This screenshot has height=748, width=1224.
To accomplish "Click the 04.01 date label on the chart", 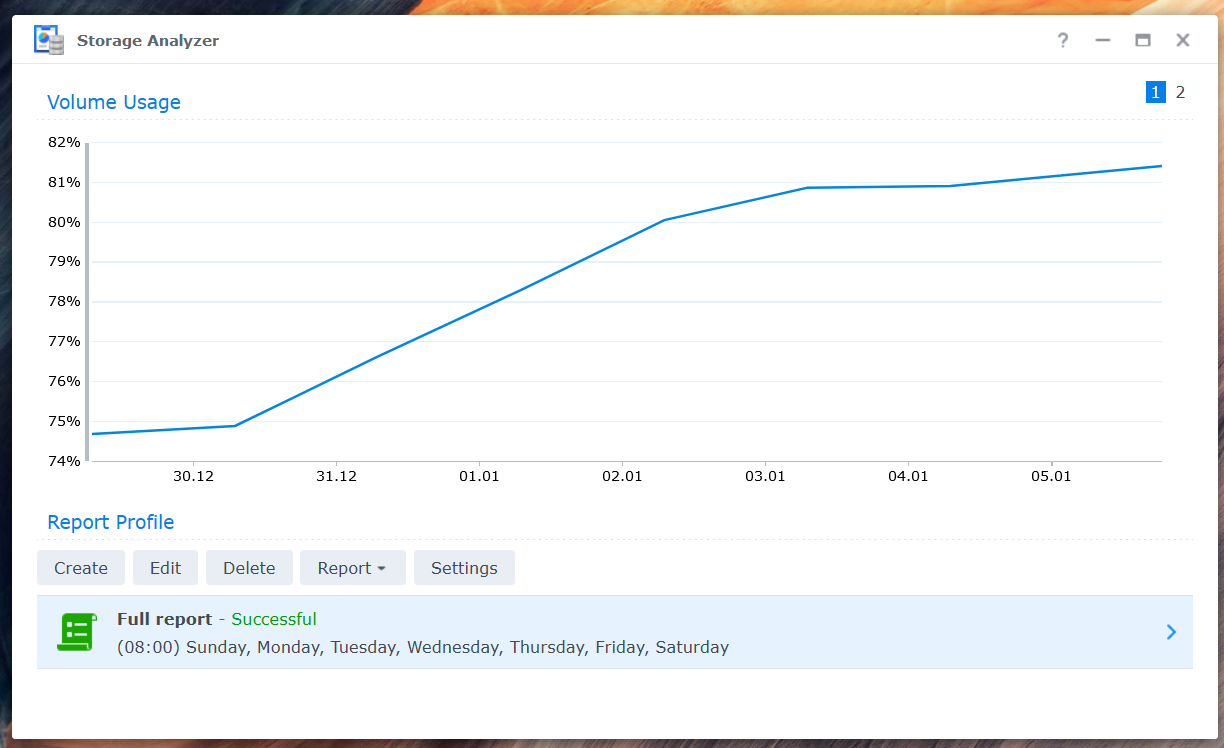I will (908, 476).
